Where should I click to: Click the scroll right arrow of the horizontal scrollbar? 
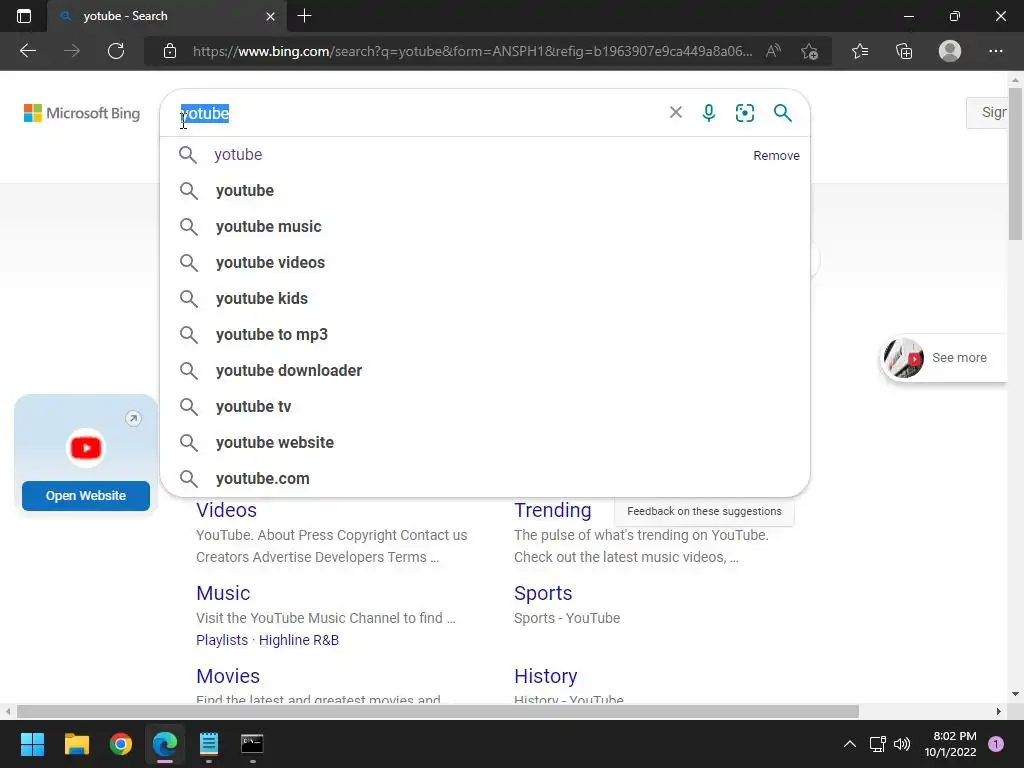click(999, 711)
